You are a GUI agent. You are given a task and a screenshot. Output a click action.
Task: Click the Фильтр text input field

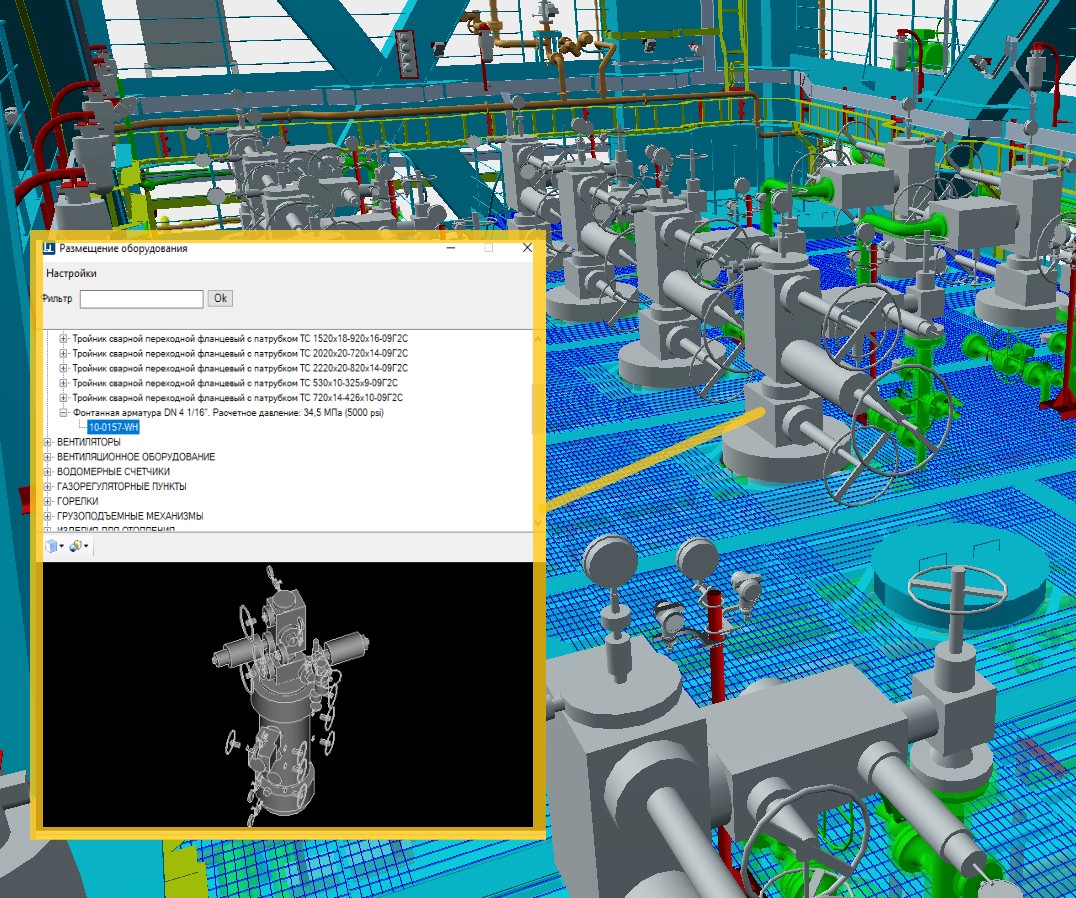click(x=141, y=299)
